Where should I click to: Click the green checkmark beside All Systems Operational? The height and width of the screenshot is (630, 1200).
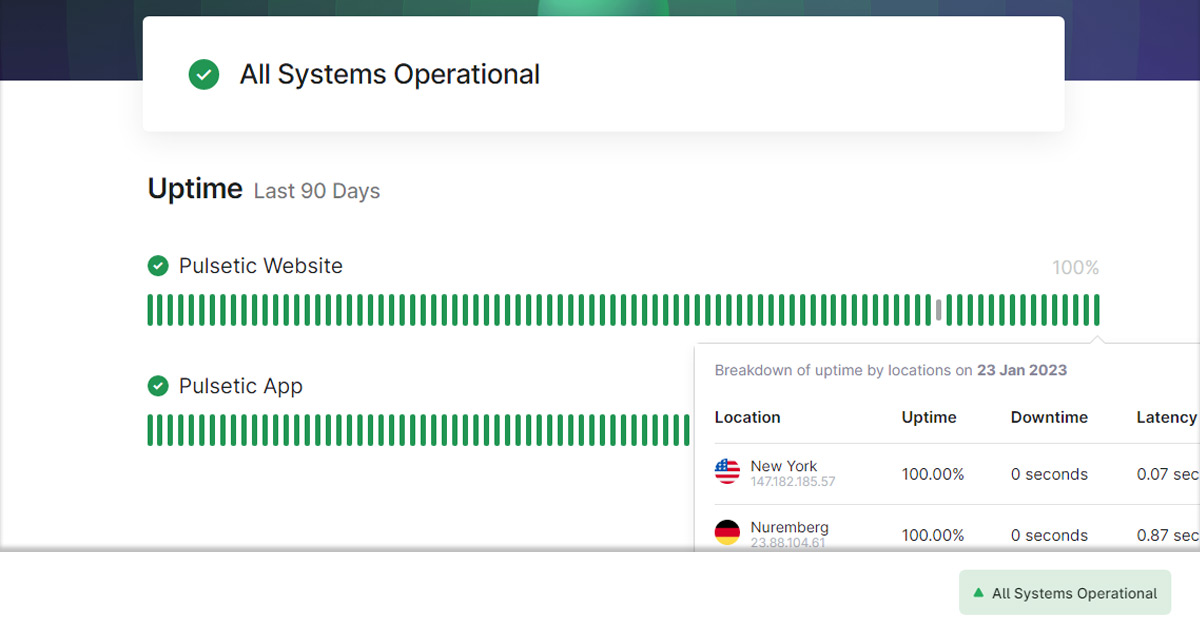(204, 74)
